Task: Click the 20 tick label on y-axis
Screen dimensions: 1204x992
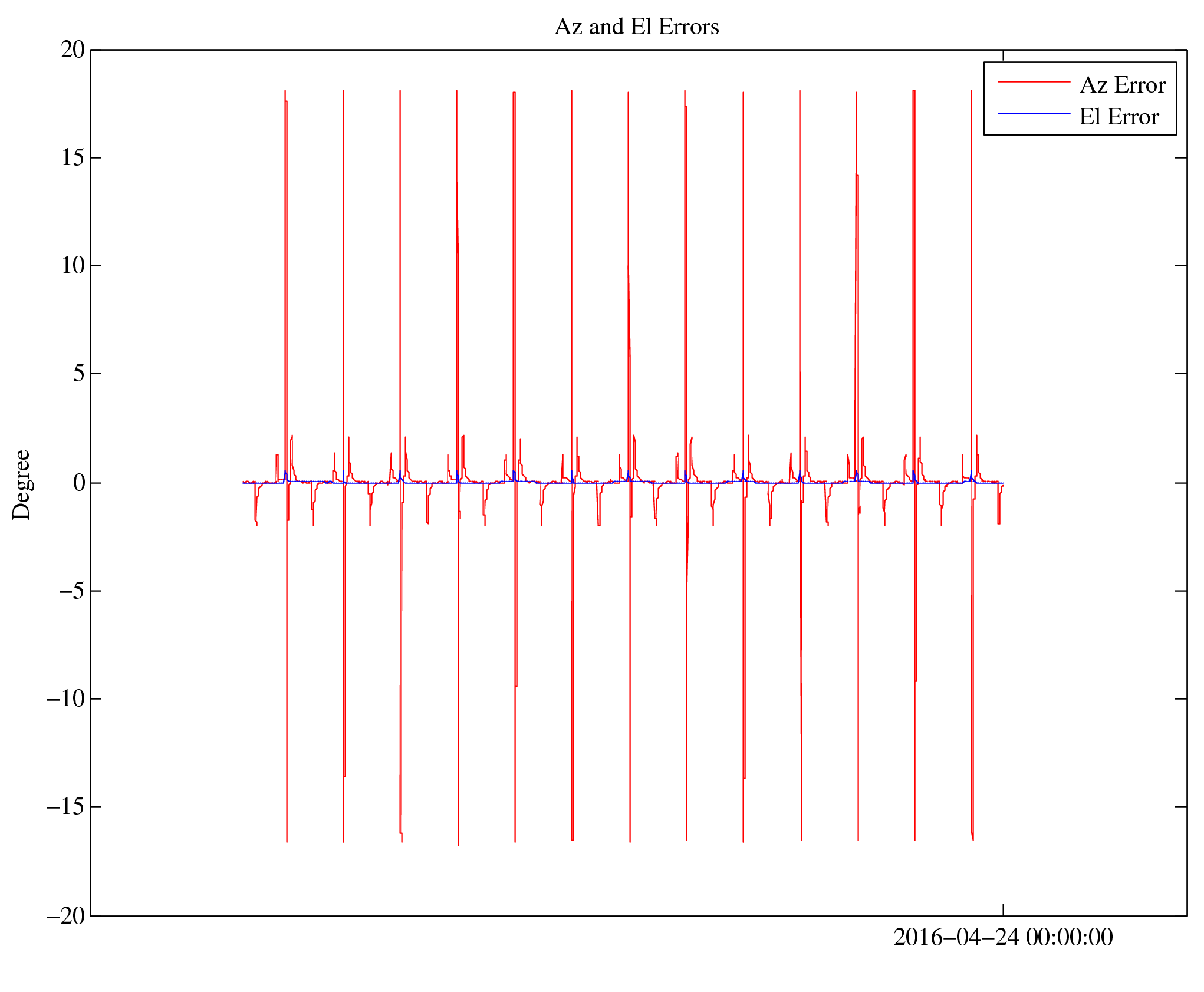Action: [73, 50]
